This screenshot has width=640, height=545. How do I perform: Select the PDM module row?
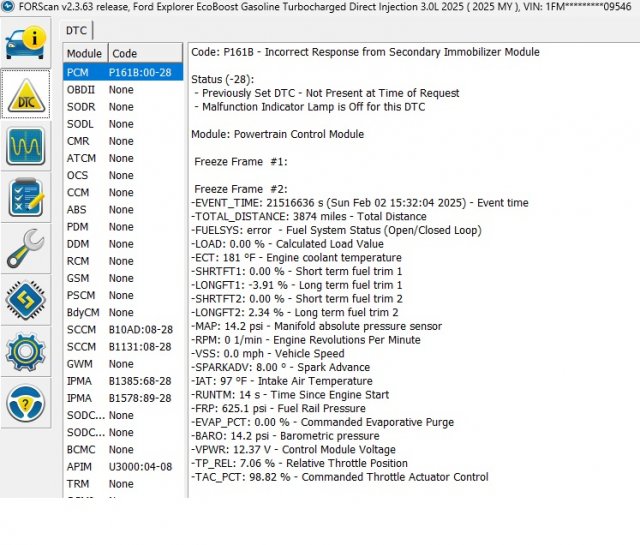[x=123, y=227]
